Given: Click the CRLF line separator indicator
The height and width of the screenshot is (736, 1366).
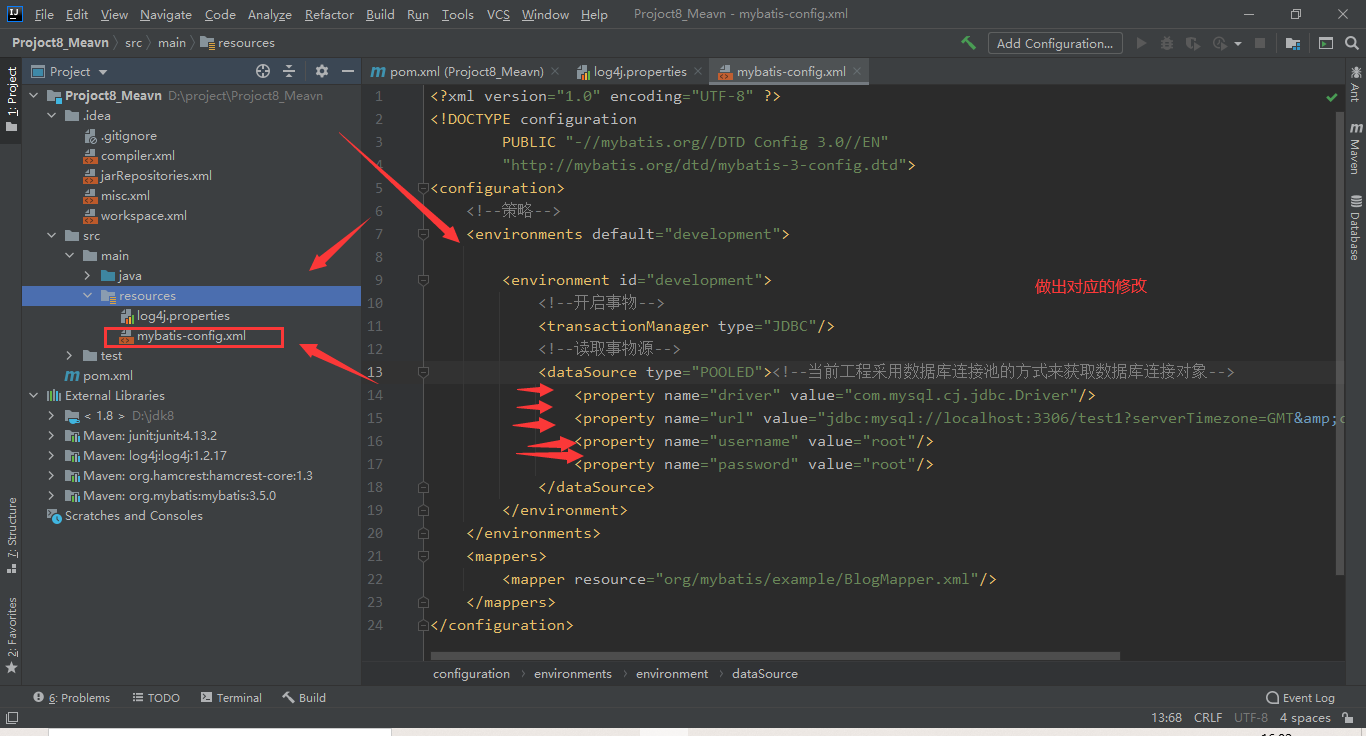Looking at the screenshot, I should pyautogui.click(x=1208, y=717).
